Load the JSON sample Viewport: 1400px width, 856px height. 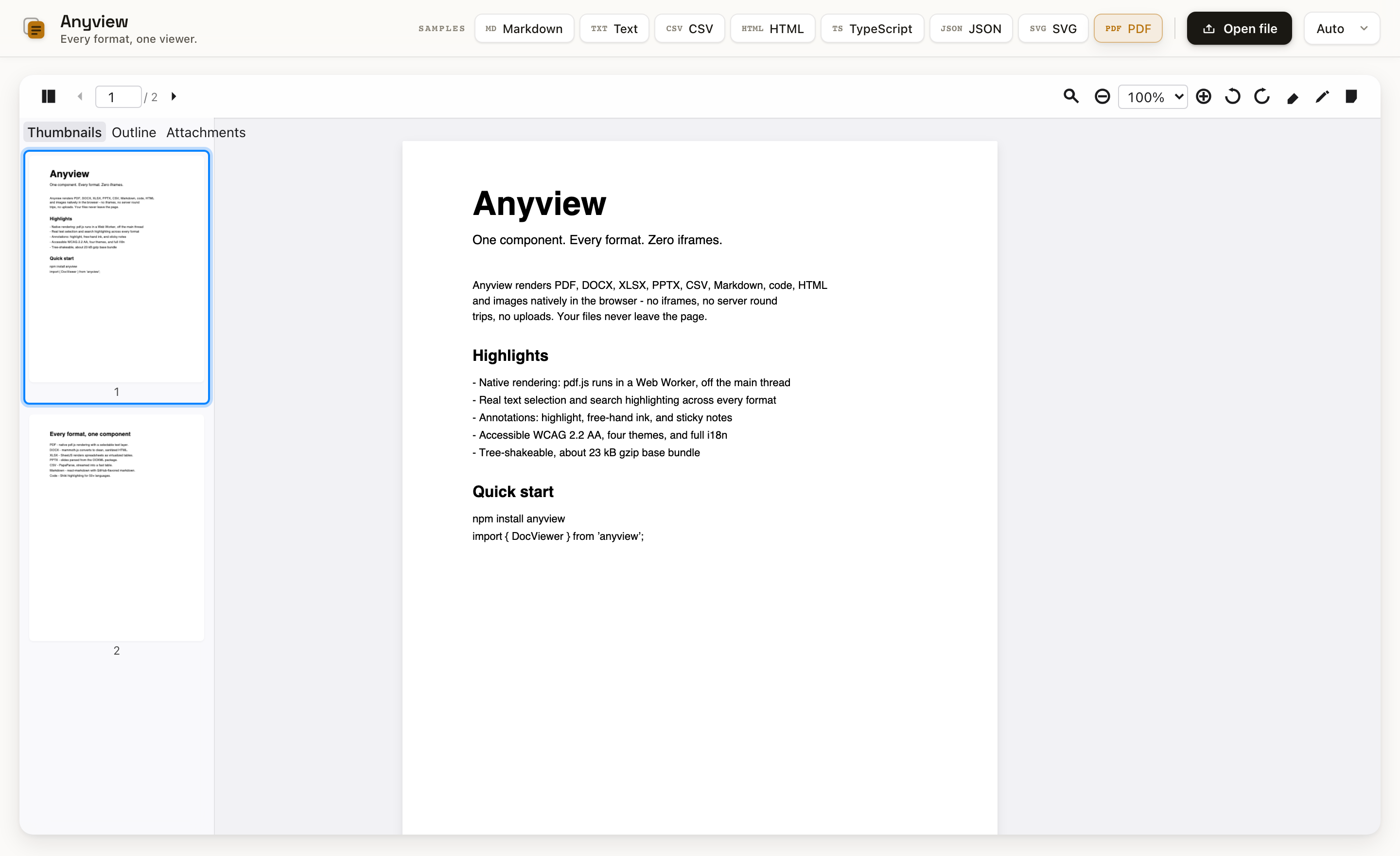click(x=971, y=28)
